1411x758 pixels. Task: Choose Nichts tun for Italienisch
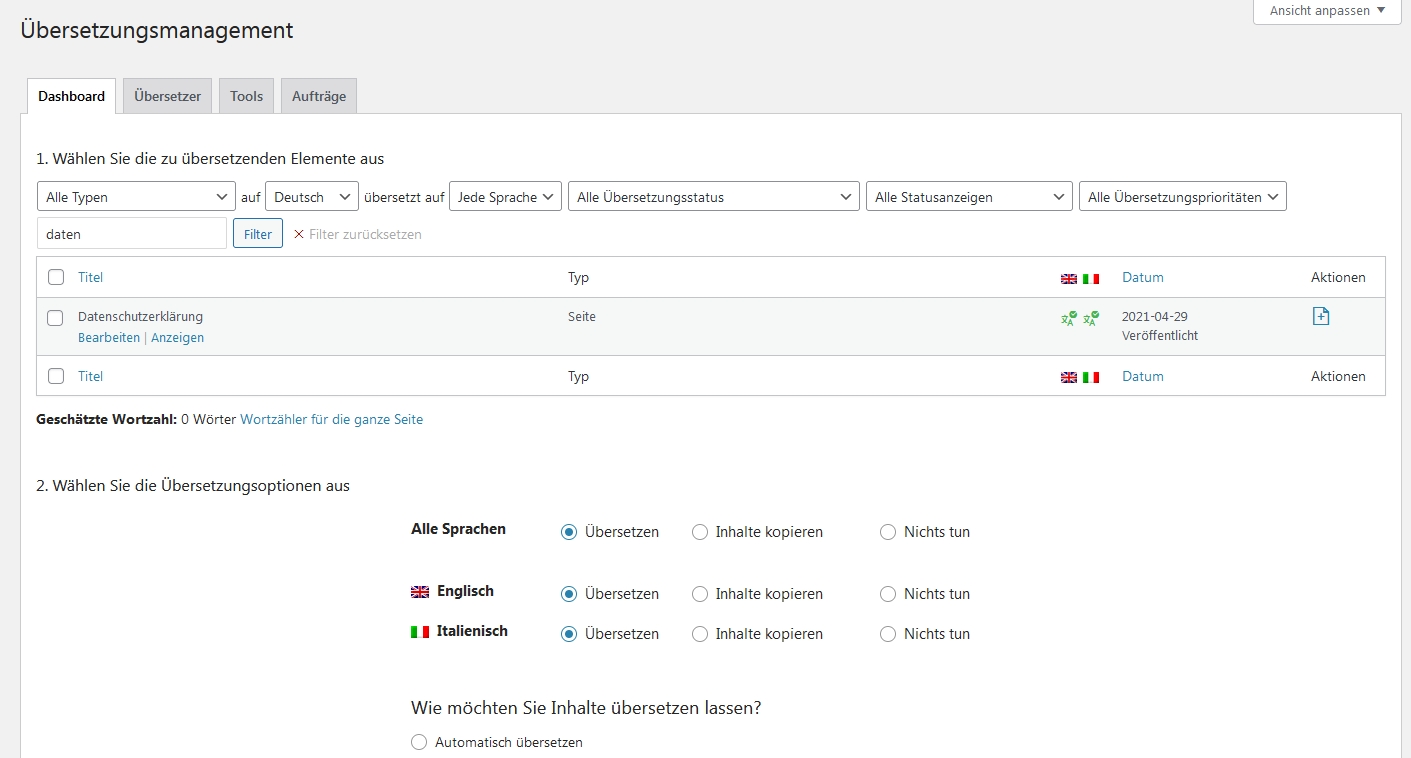(888, 634)
